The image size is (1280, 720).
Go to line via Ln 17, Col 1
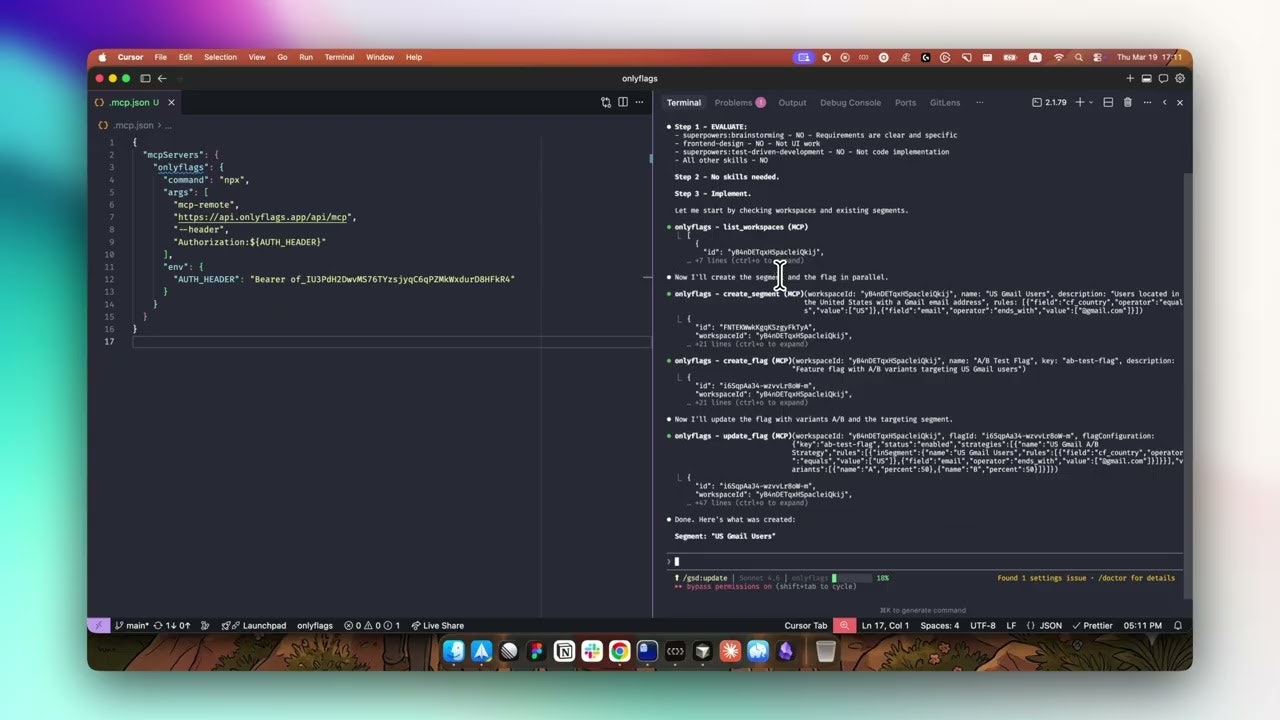click(886, 625)
